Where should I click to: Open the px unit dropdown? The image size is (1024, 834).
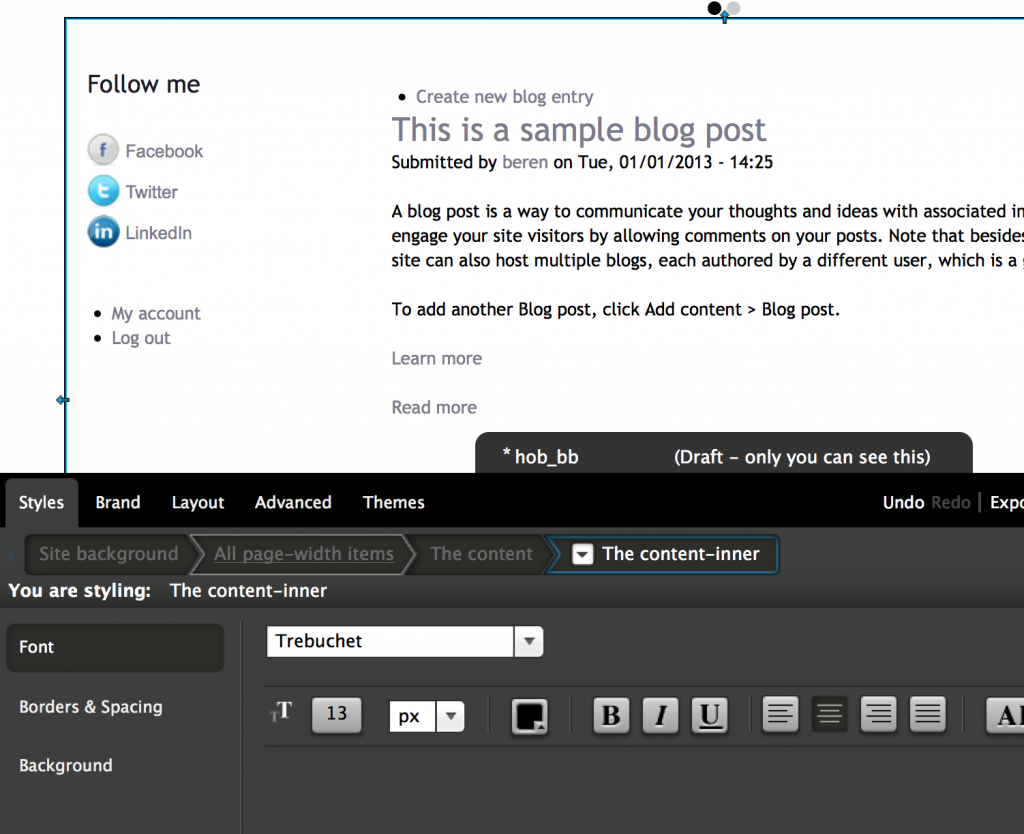pos(451,716)
